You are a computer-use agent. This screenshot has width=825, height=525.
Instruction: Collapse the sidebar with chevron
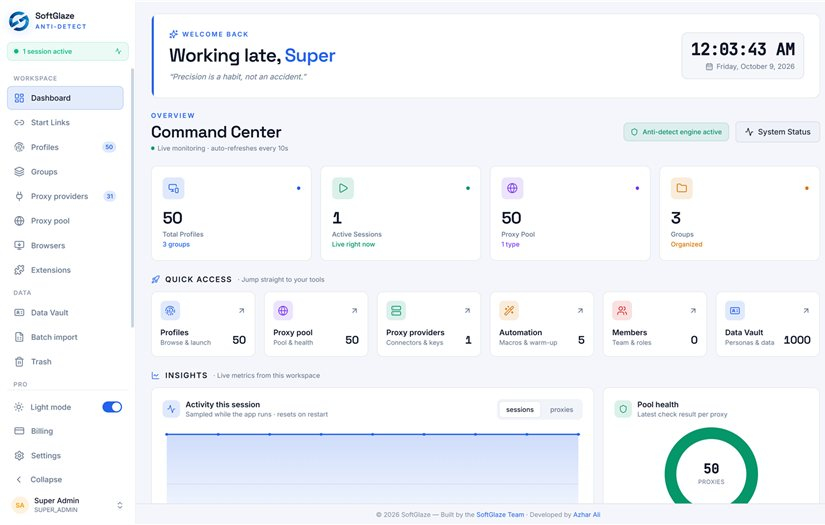19,480
